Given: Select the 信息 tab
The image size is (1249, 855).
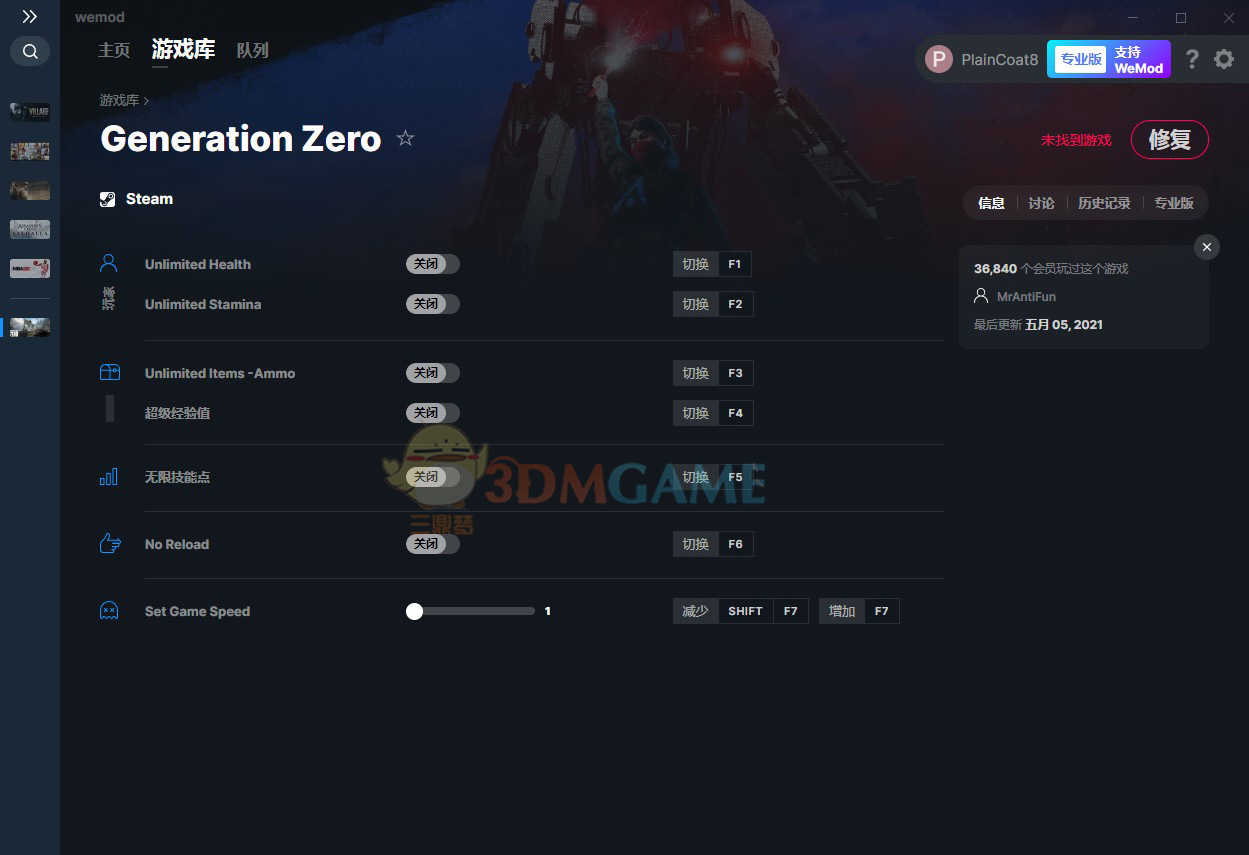Looking at the screenshot, I should (x=991, y=203).
